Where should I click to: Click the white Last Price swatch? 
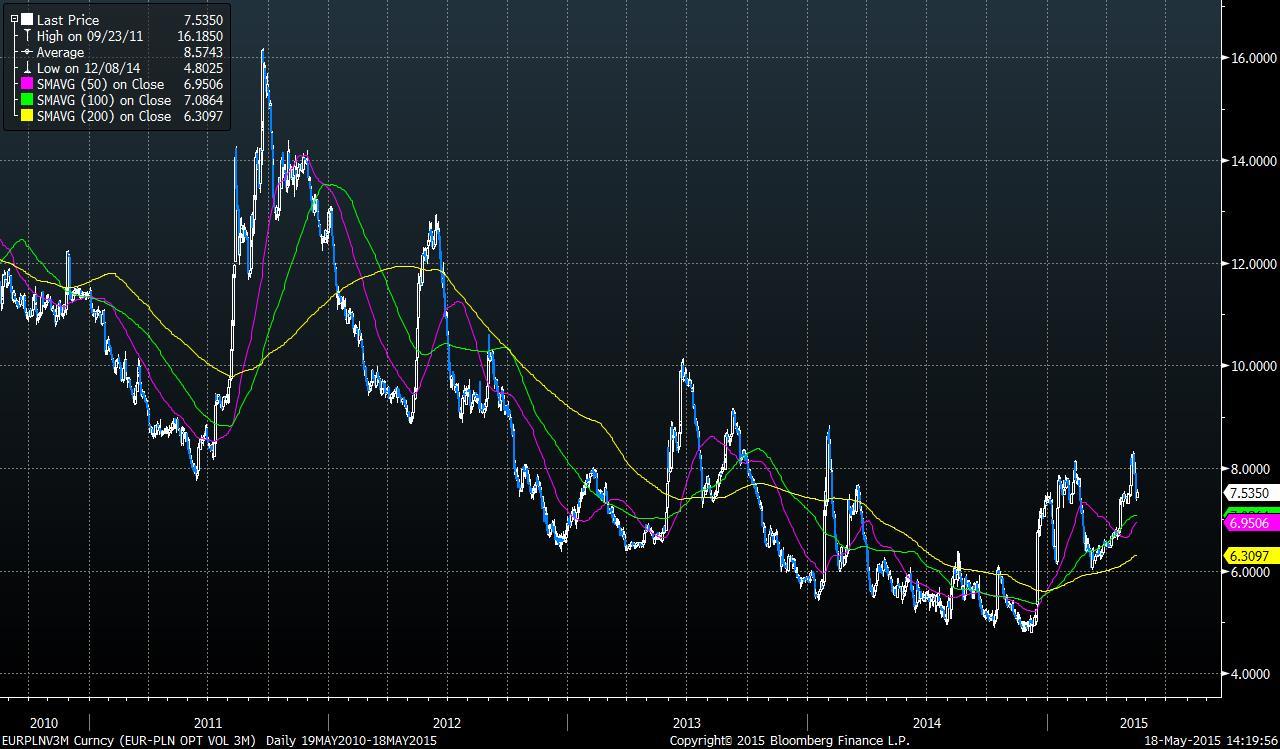click(x=27, y=20)
